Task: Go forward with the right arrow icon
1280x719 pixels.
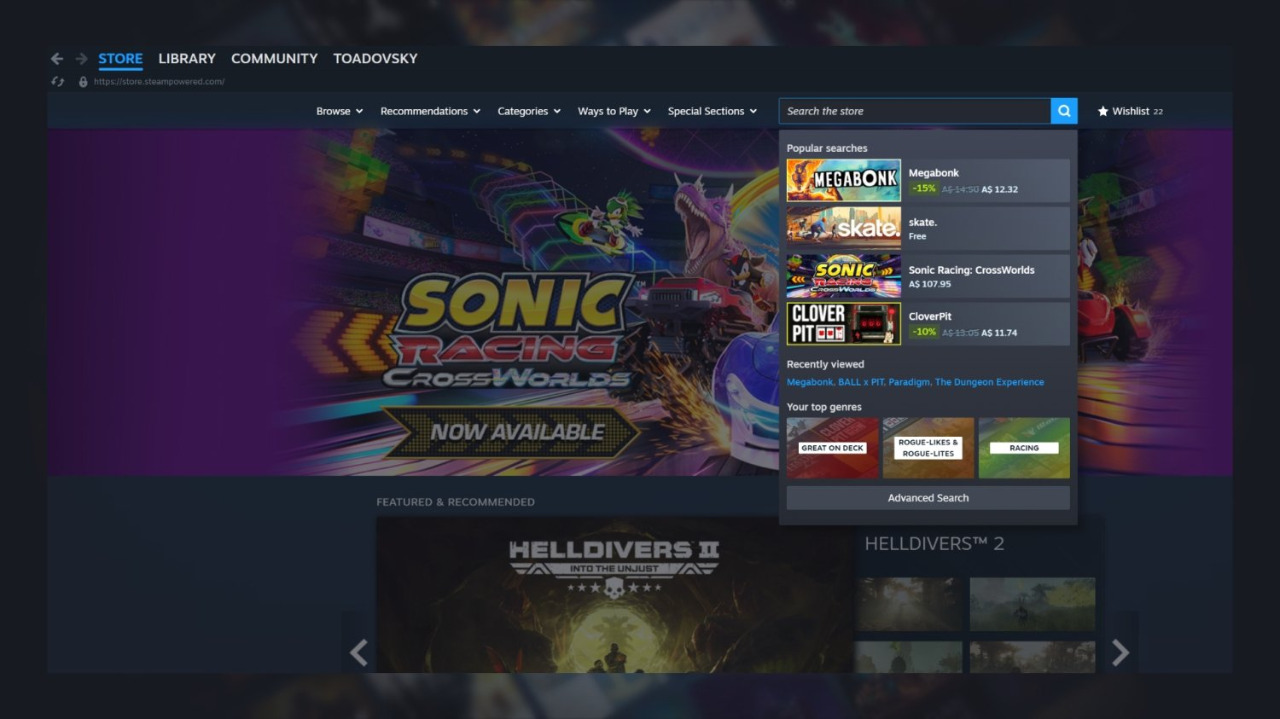Action: pyautogui.click(x=81, y=59)
